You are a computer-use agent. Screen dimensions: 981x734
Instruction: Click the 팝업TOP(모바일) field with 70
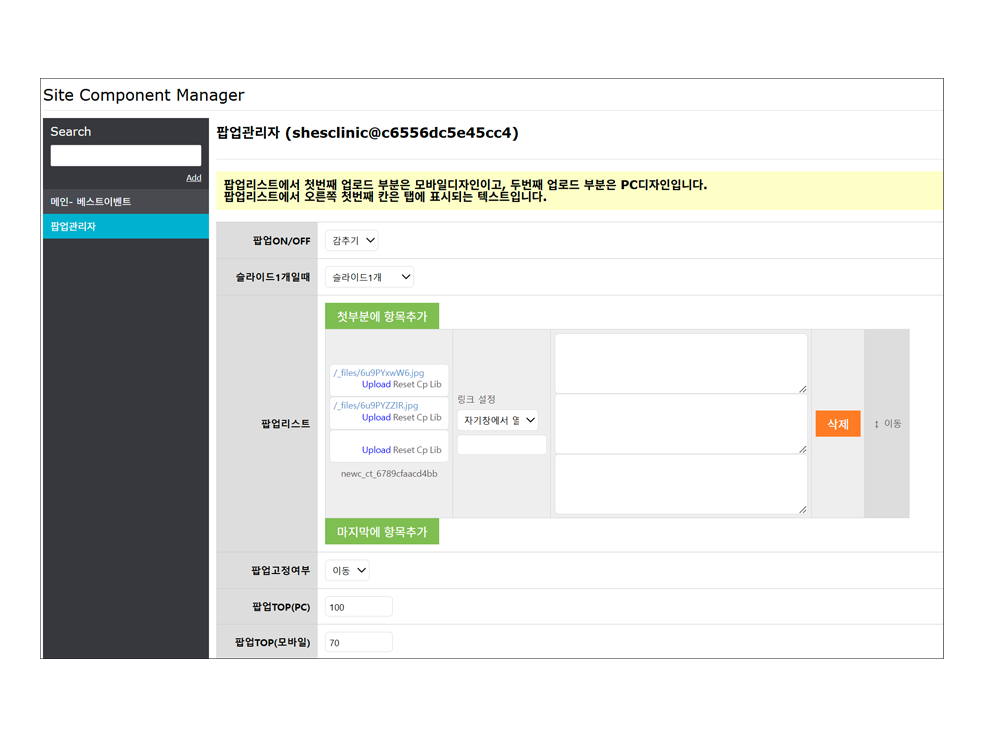[358, 643]
